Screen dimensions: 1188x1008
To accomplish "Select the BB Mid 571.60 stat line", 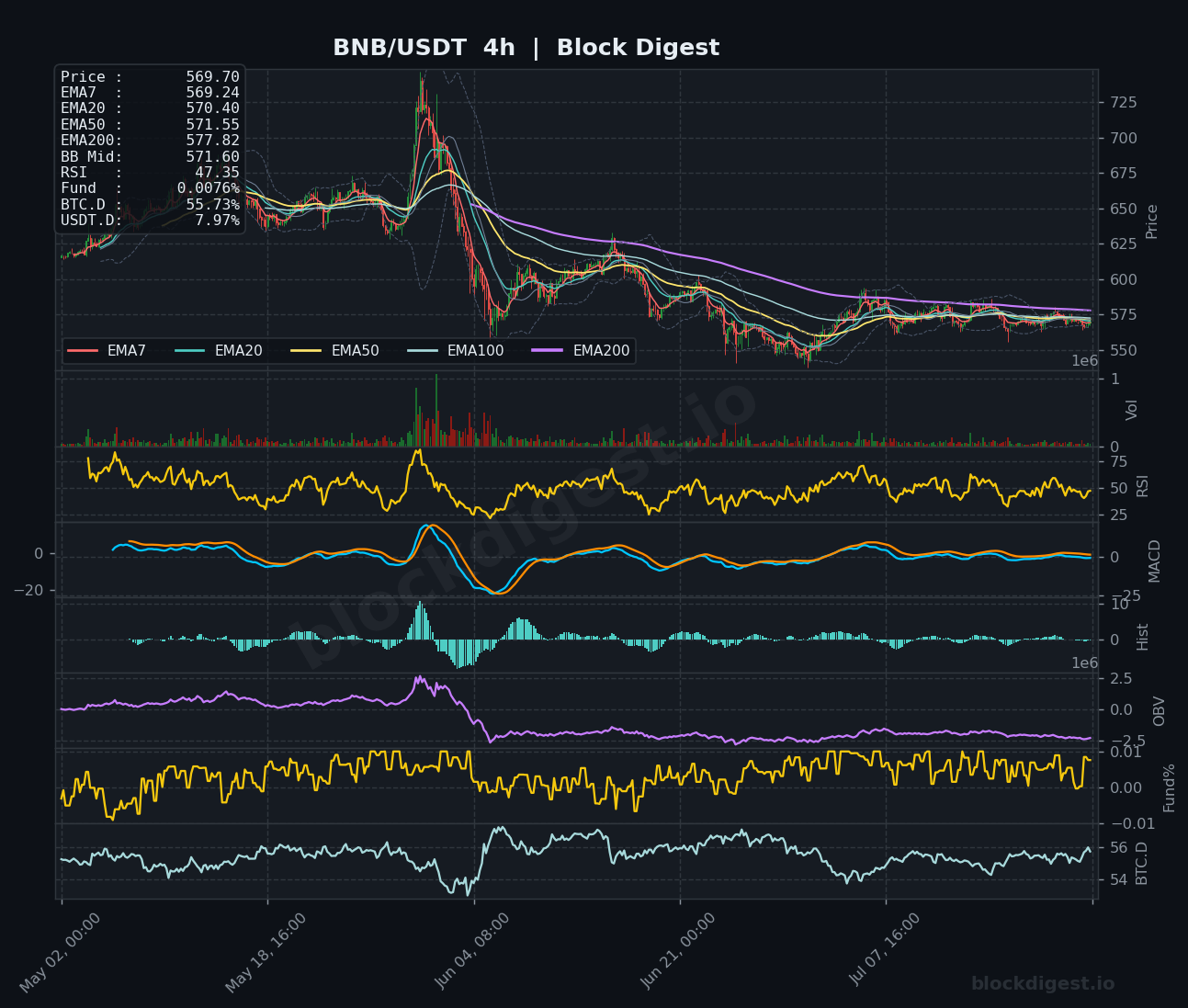I will pos(150,156).
